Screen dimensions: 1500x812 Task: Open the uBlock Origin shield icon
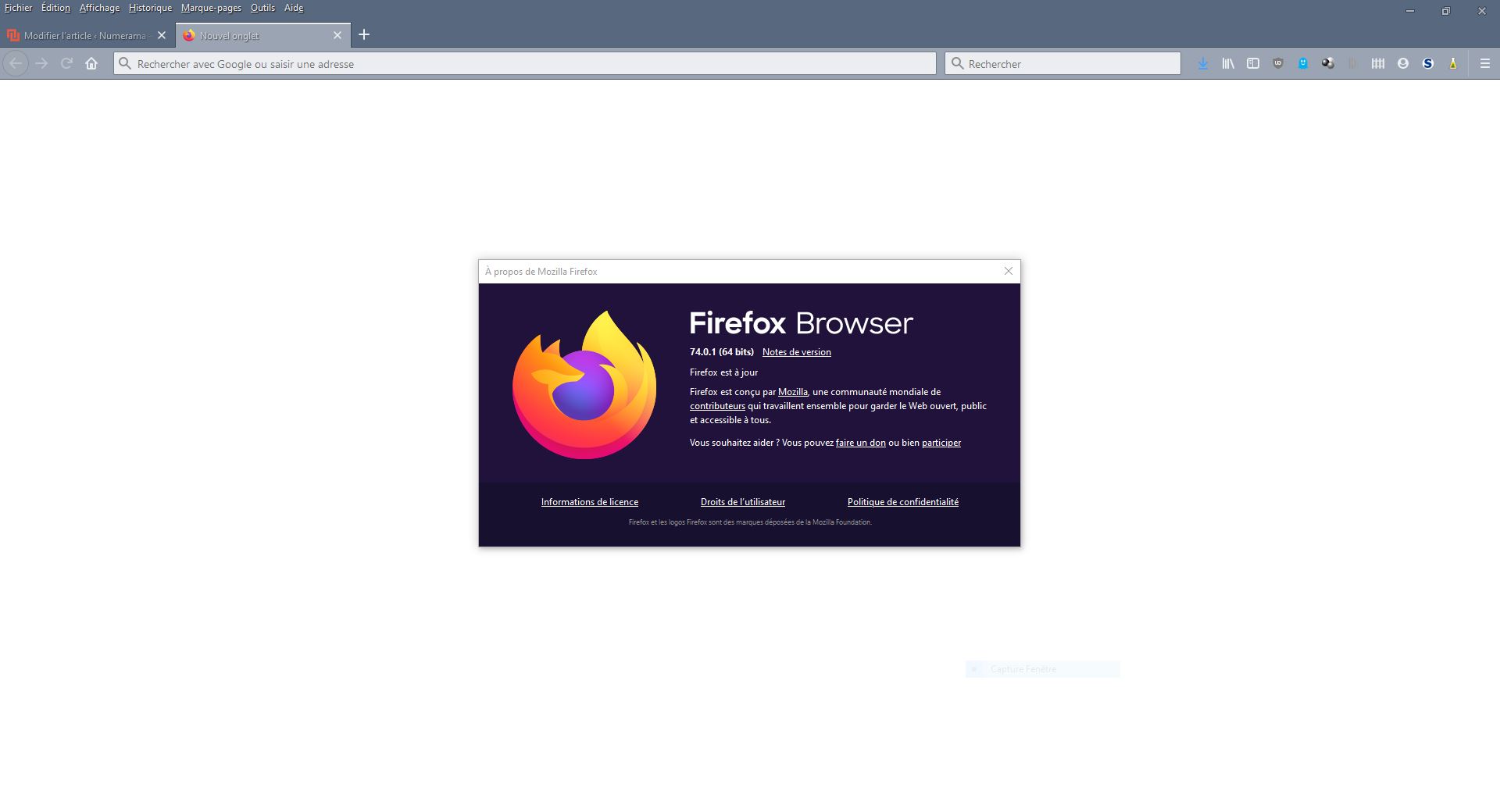(x=1278, y=64)
